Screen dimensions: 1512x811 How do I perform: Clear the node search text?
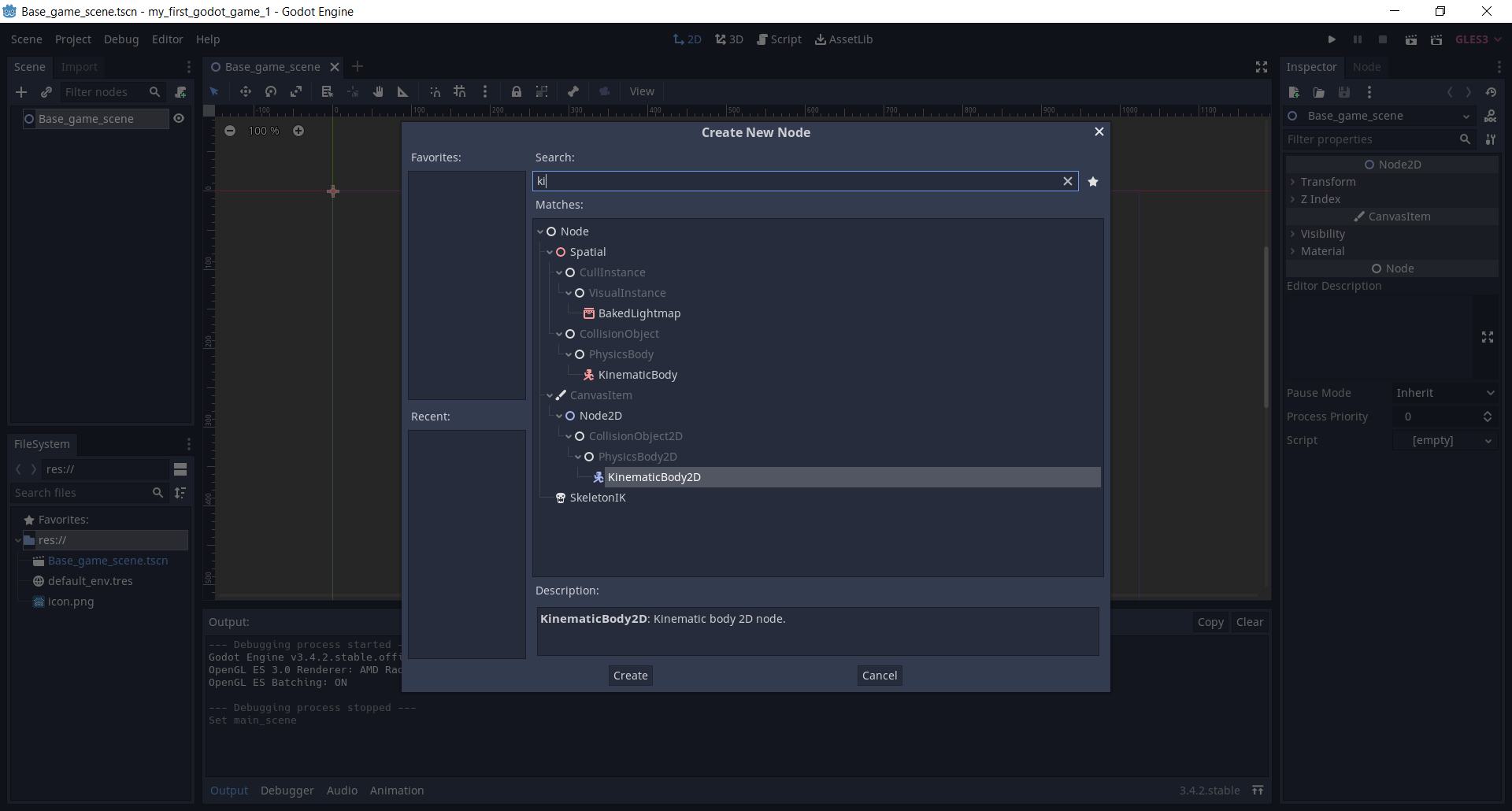pyautogui.click(x=1068, y=181)
